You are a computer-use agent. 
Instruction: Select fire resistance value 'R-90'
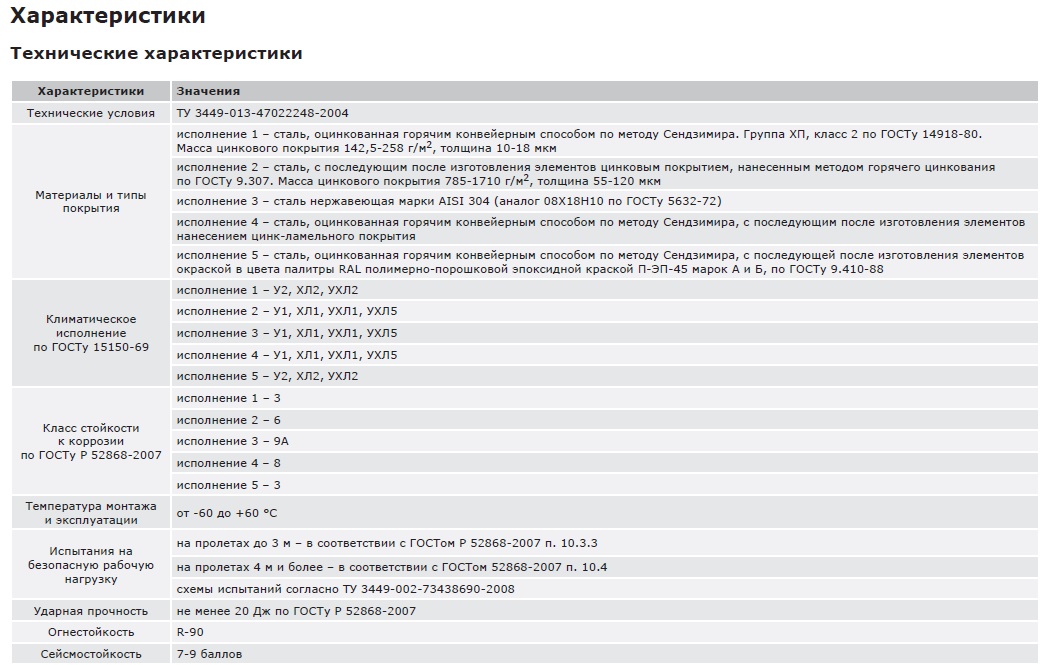pos(190,632)
